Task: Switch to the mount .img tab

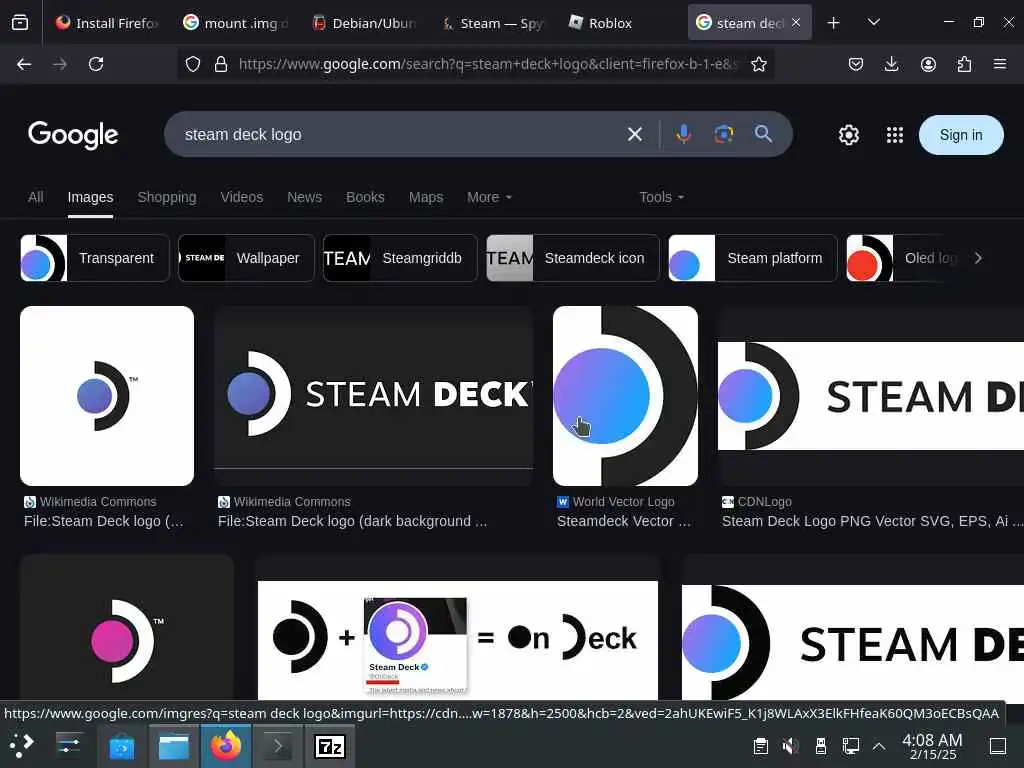Action: (x=236, y=23)
